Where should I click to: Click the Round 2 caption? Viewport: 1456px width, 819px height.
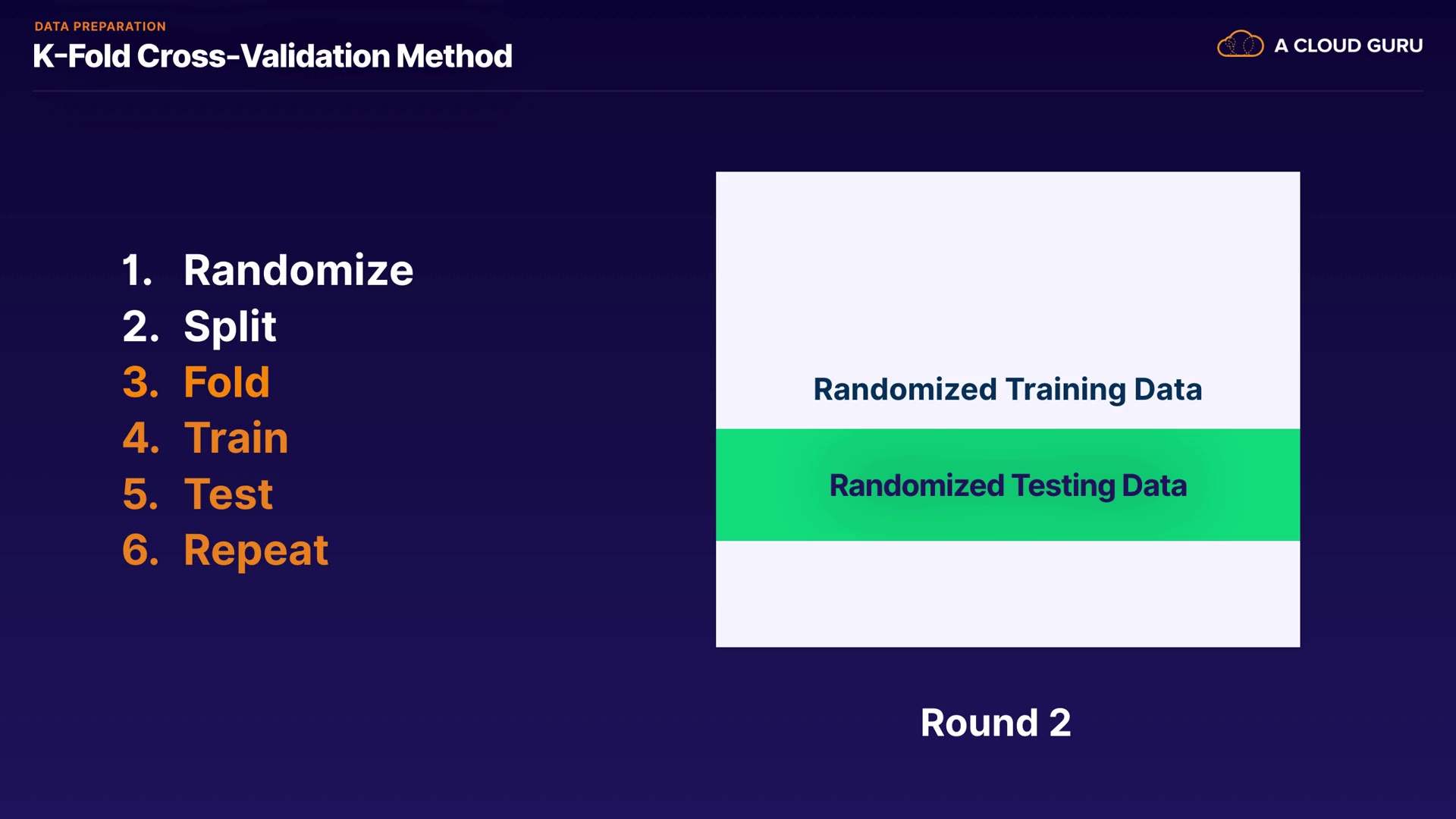(995, 723)
